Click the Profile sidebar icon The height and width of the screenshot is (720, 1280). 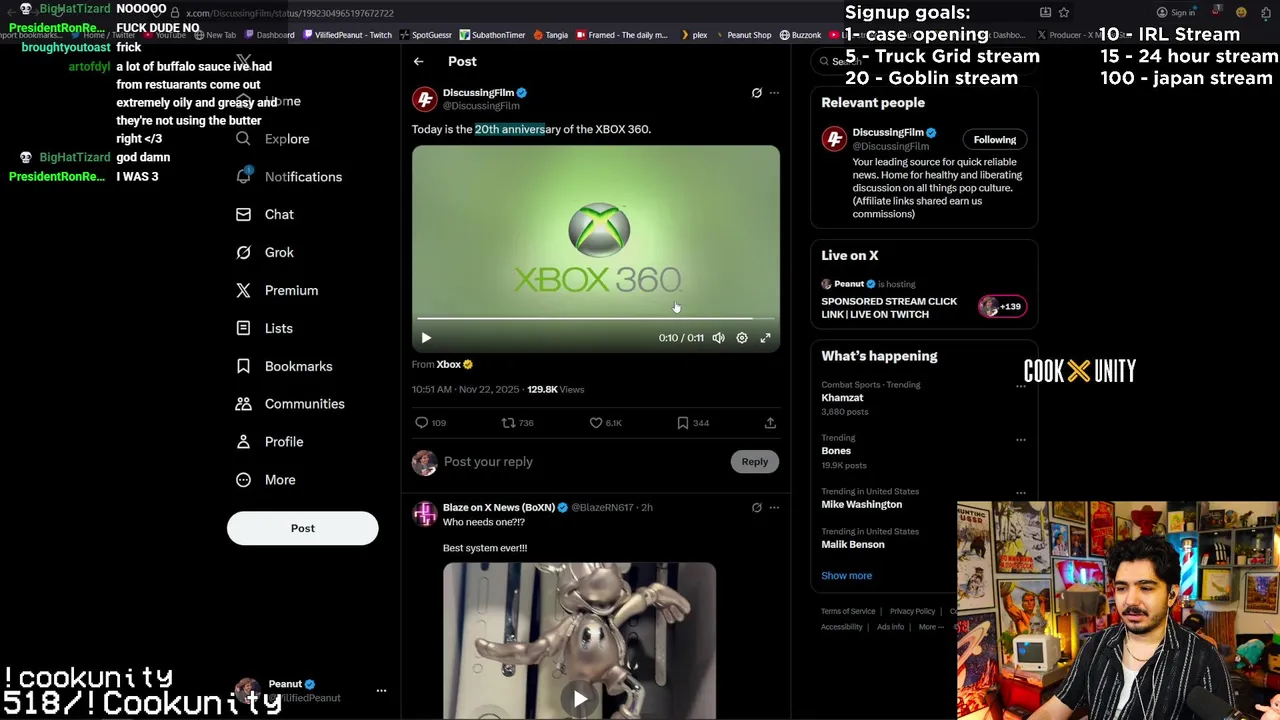(243, 442)
